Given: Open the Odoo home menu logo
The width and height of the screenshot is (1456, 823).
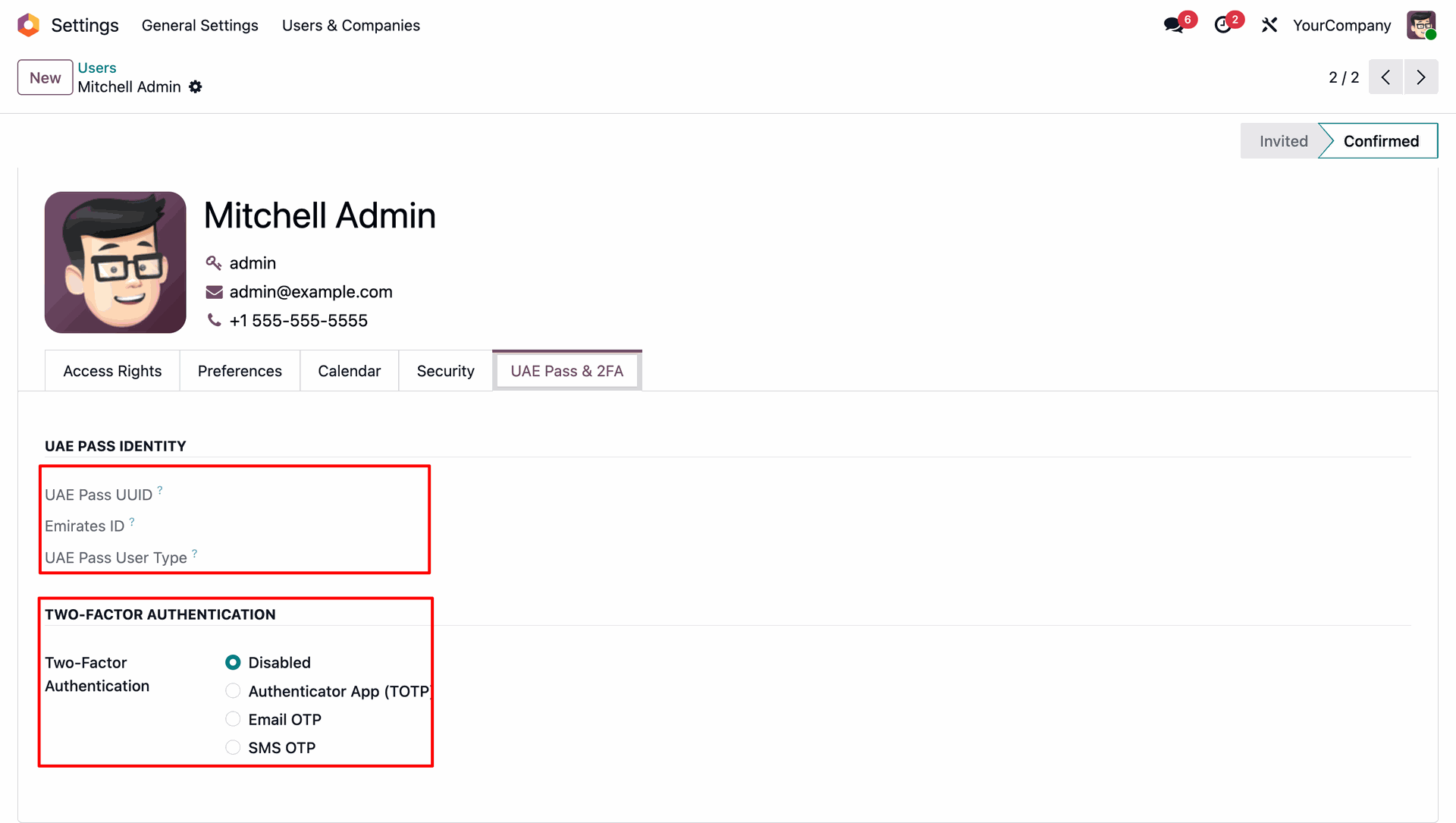Looking at the screenshot, I should tap(28, 25).
